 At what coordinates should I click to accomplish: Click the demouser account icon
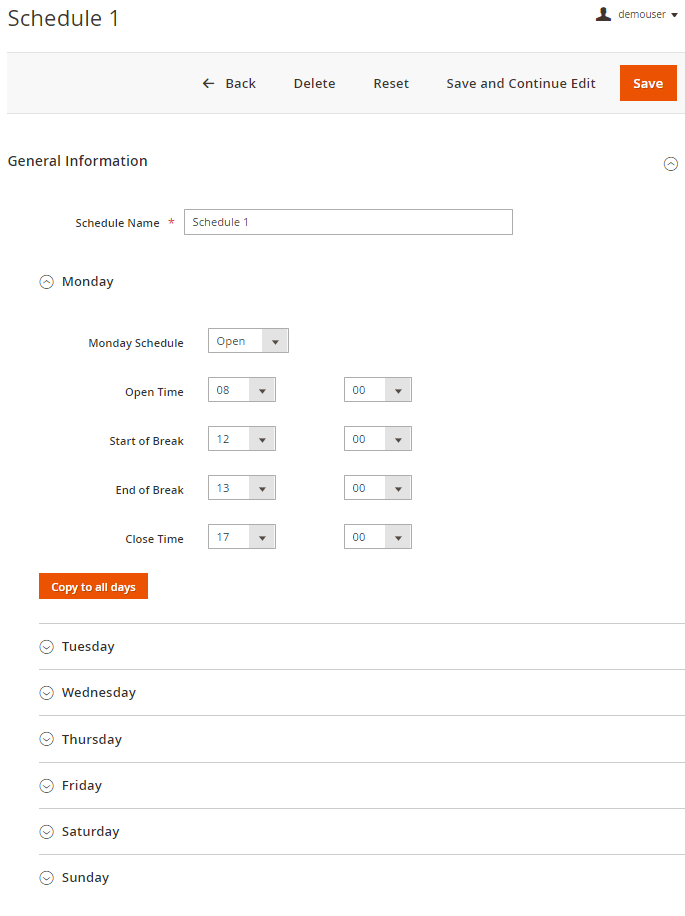pos(603,14)
